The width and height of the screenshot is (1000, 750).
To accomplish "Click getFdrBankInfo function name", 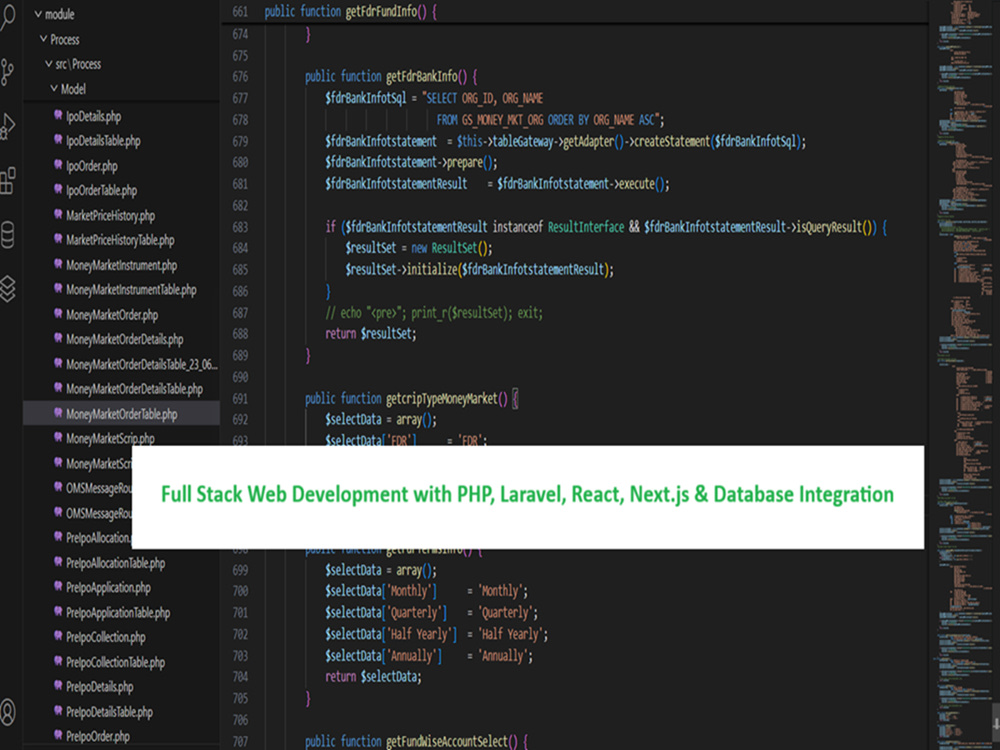I will pyautogui.click(x=422, y=77).
